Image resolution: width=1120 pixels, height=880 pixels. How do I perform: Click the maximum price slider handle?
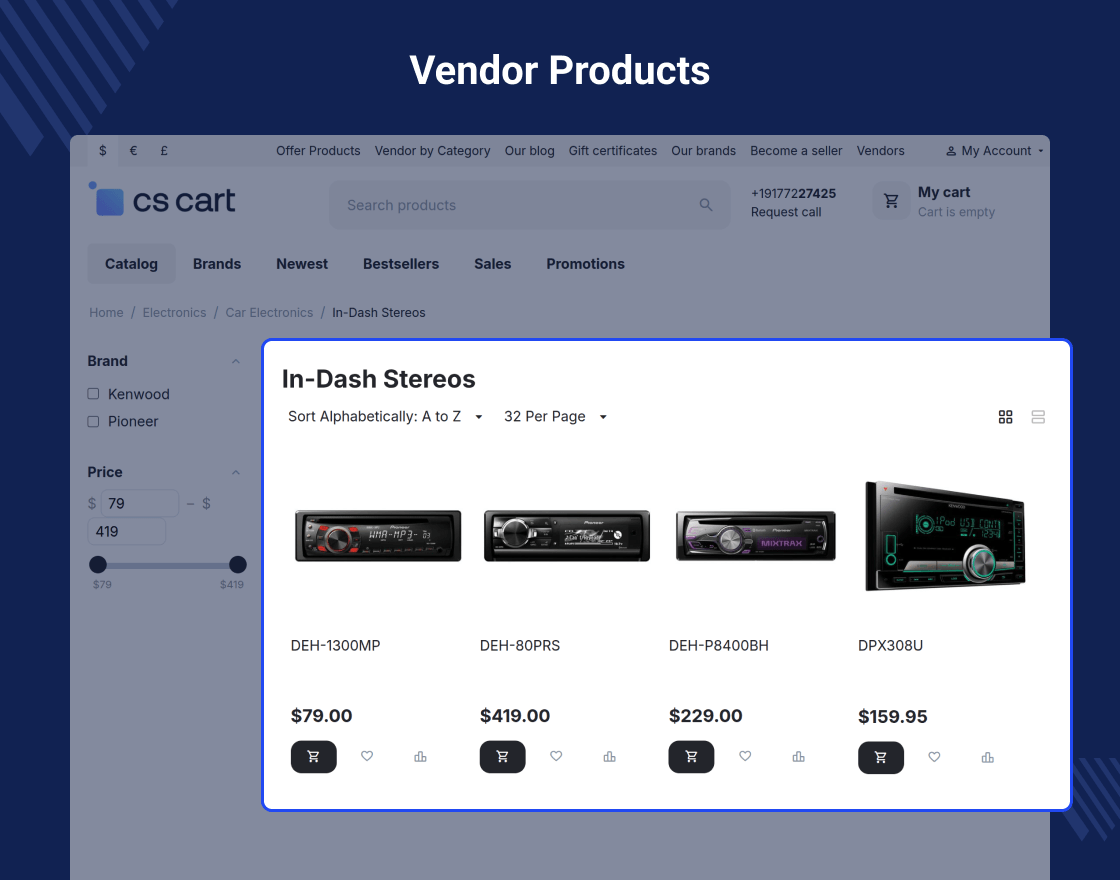[238, 565]
